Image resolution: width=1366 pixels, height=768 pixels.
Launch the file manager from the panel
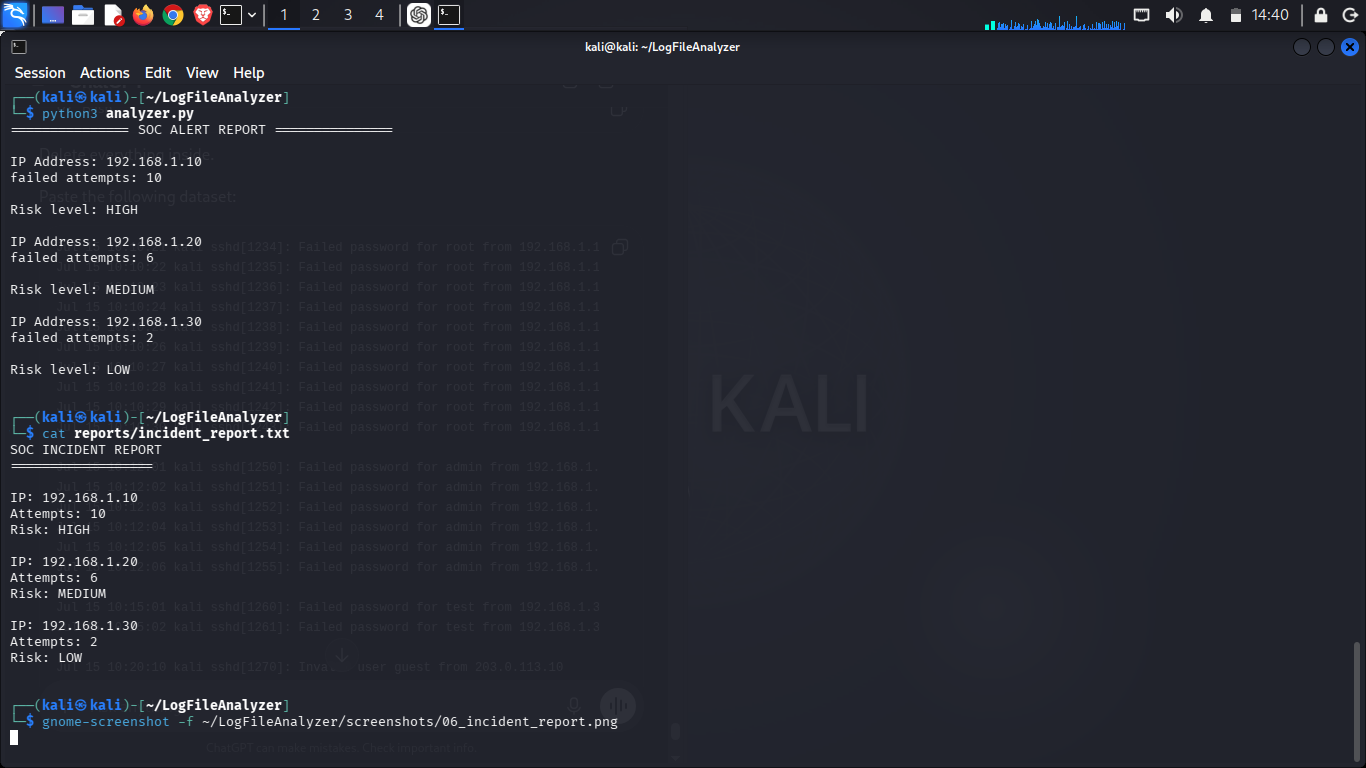point(83,15)
